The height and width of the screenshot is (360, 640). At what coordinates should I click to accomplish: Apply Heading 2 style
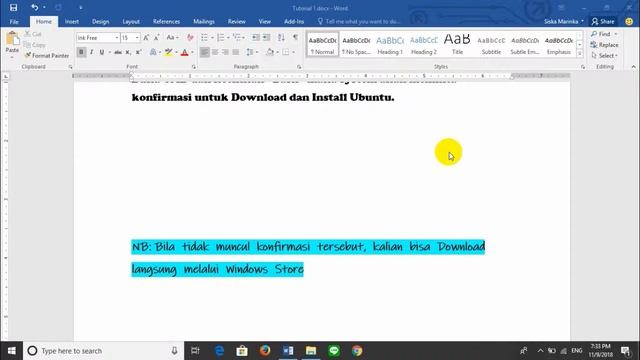click(x=424, y=44)
